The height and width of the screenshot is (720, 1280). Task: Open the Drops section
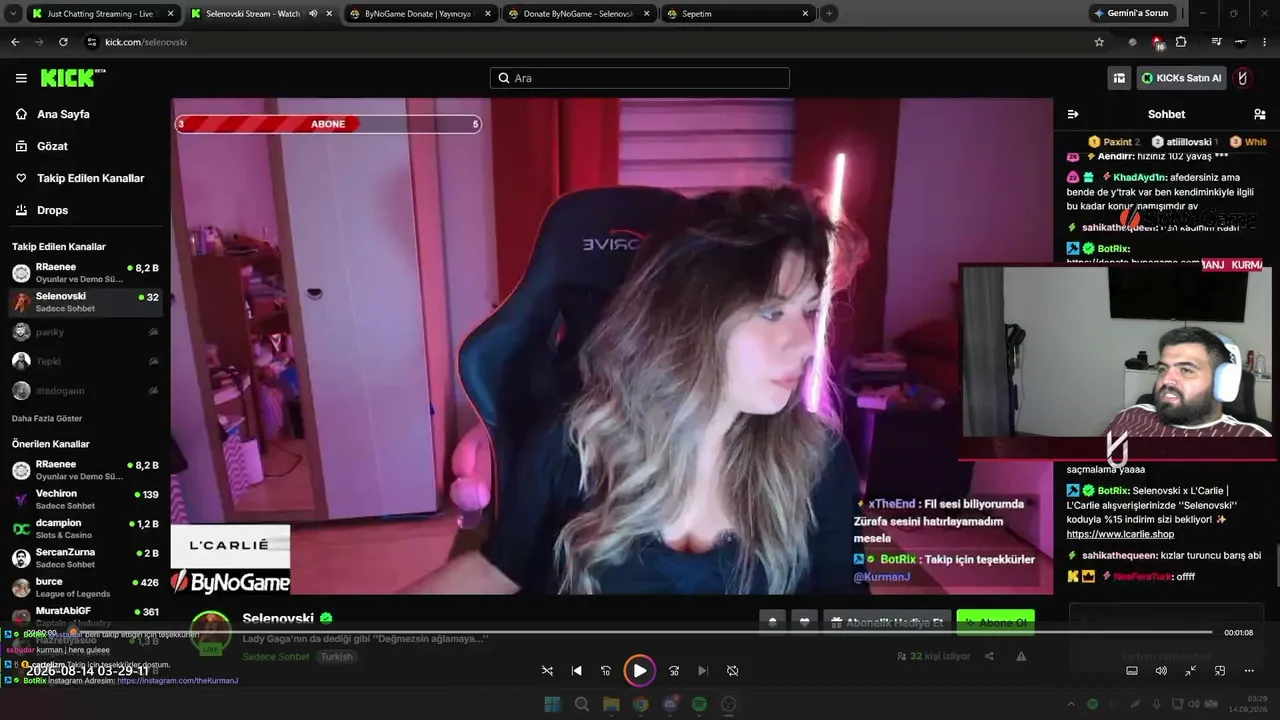[53, 210]
